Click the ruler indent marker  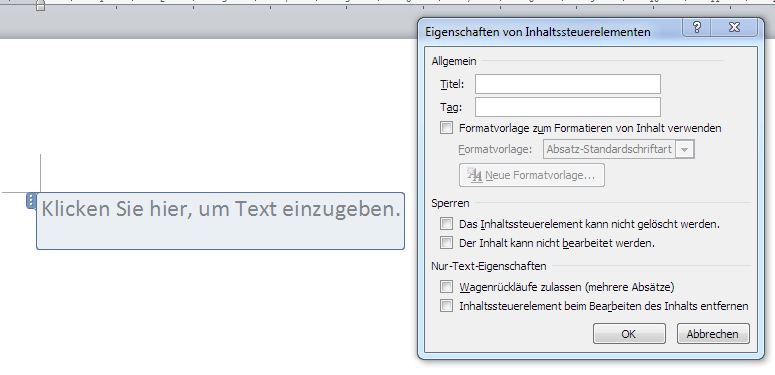(40, 5)
